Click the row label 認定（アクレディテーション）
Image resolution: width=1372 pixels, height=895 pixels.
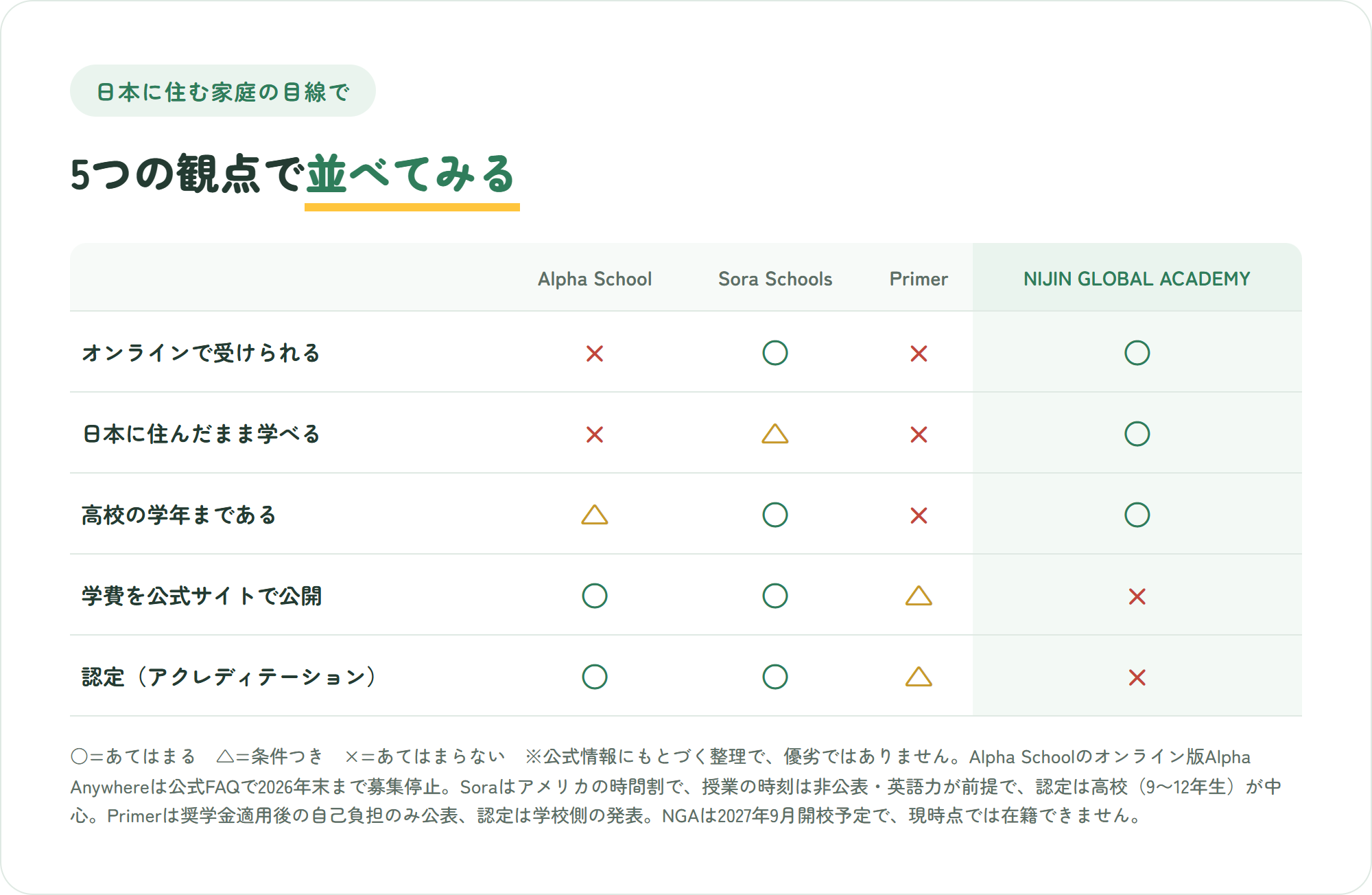(229, 677)
